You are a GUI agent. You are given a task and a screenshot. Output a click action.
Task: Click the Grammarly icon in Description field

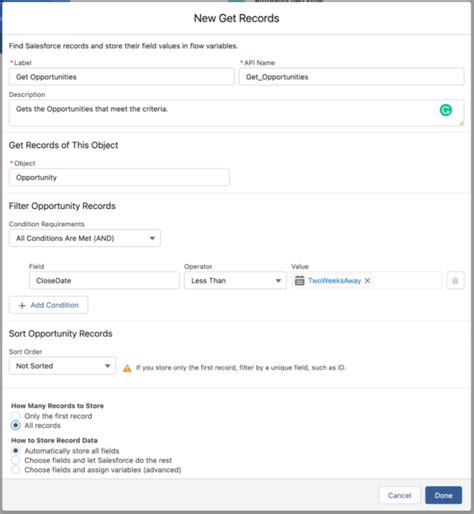(446, 110)
